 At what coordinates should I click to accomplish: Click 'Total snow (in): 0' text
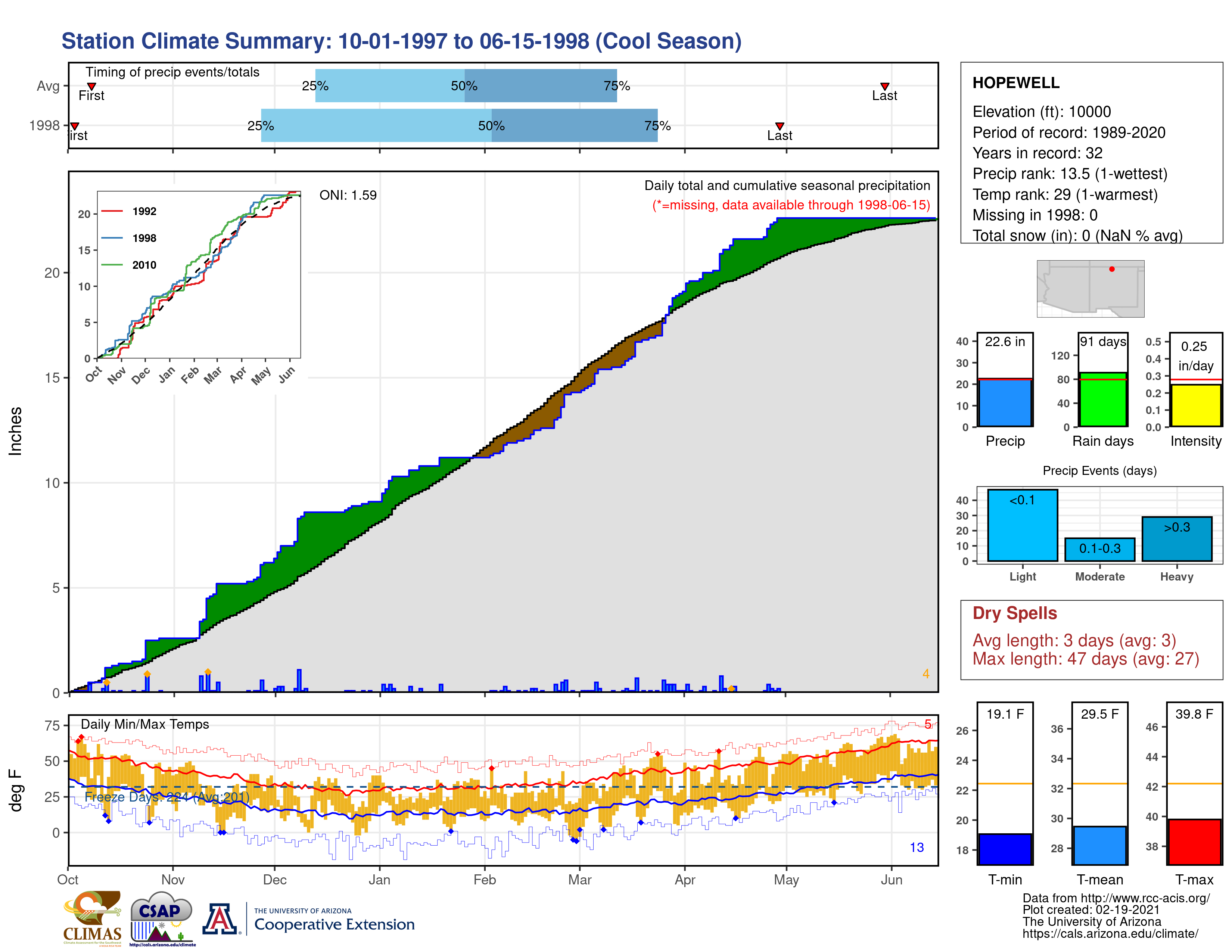(1032, 236)
